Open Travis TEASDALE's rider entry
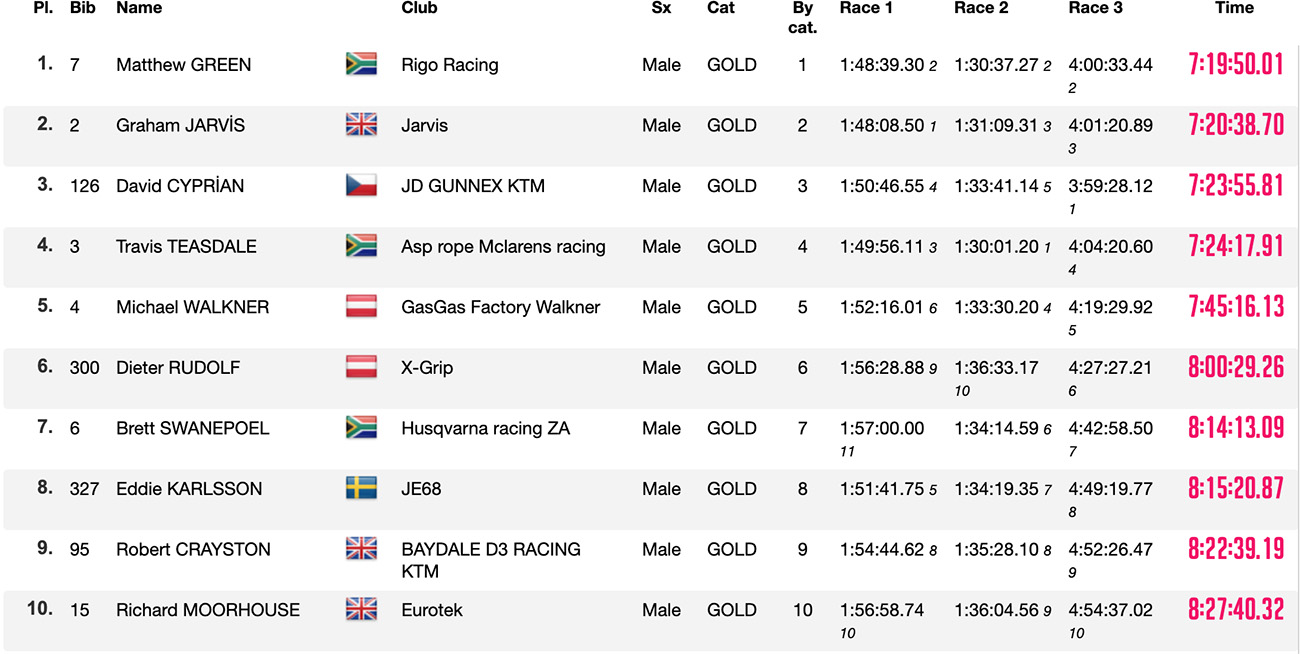The width and height of the screenshot is (1300, 654). [x=186, y=247]
